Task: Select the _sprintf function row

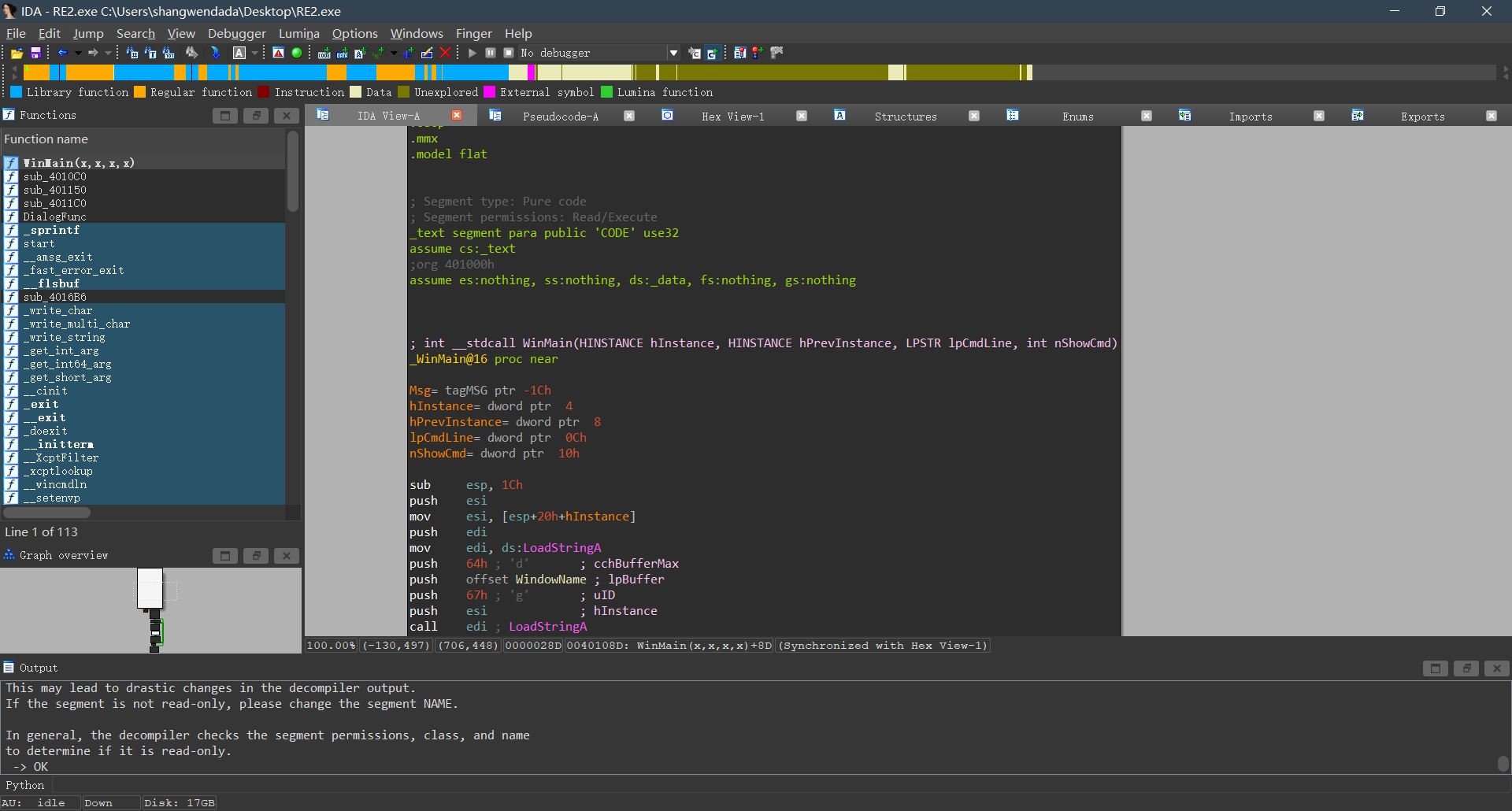Action: point(143,230)
